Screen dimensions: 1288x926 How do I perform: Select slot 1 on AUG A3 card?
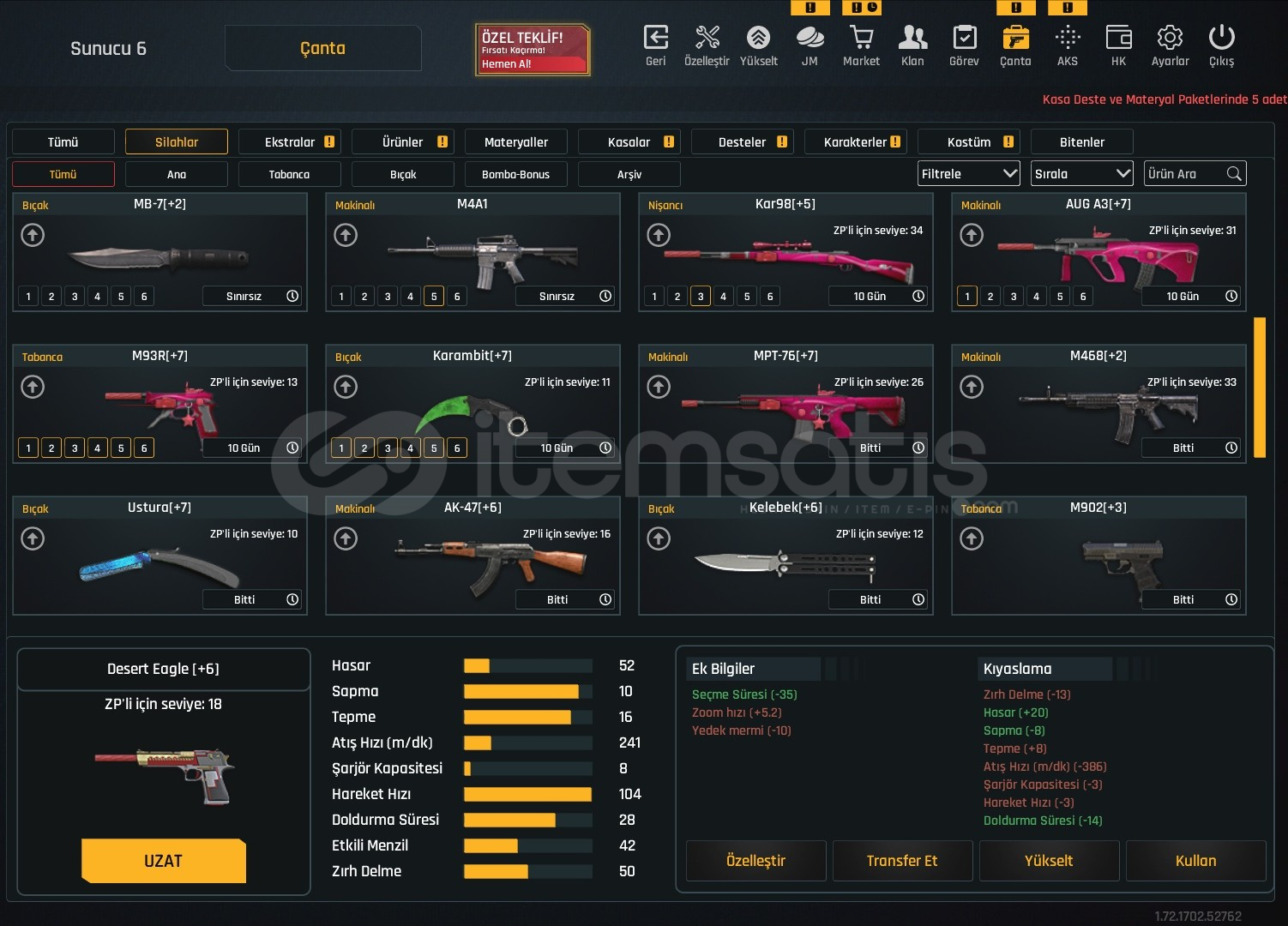[x=967, y=297]
